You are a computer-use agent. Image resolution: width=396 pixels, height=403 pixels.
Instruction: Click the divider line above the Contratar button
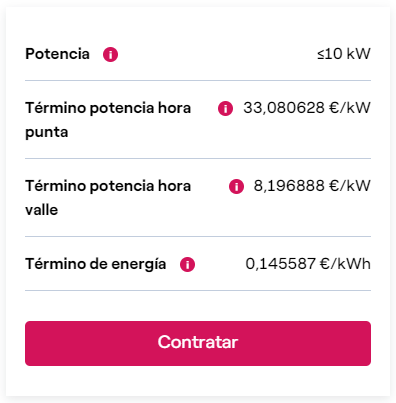(198, 290)
